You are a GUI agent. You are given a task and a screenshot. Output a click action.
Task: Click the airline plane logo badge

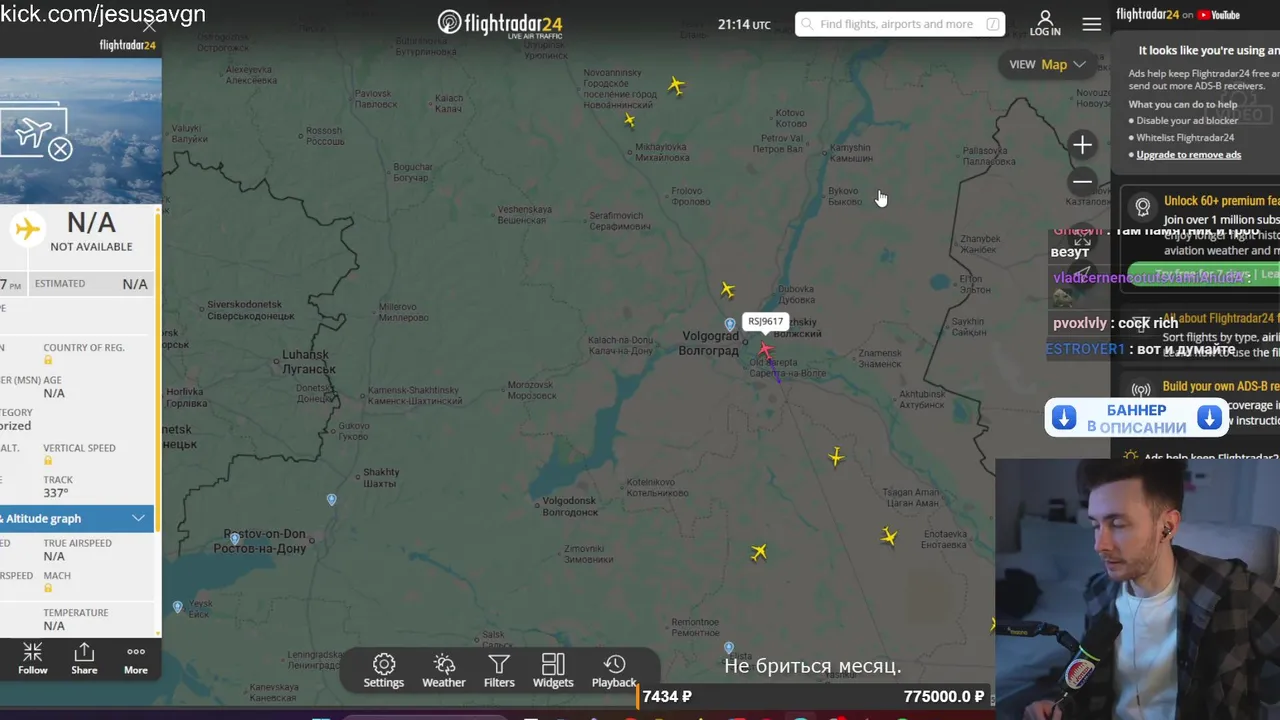point(27,229)
